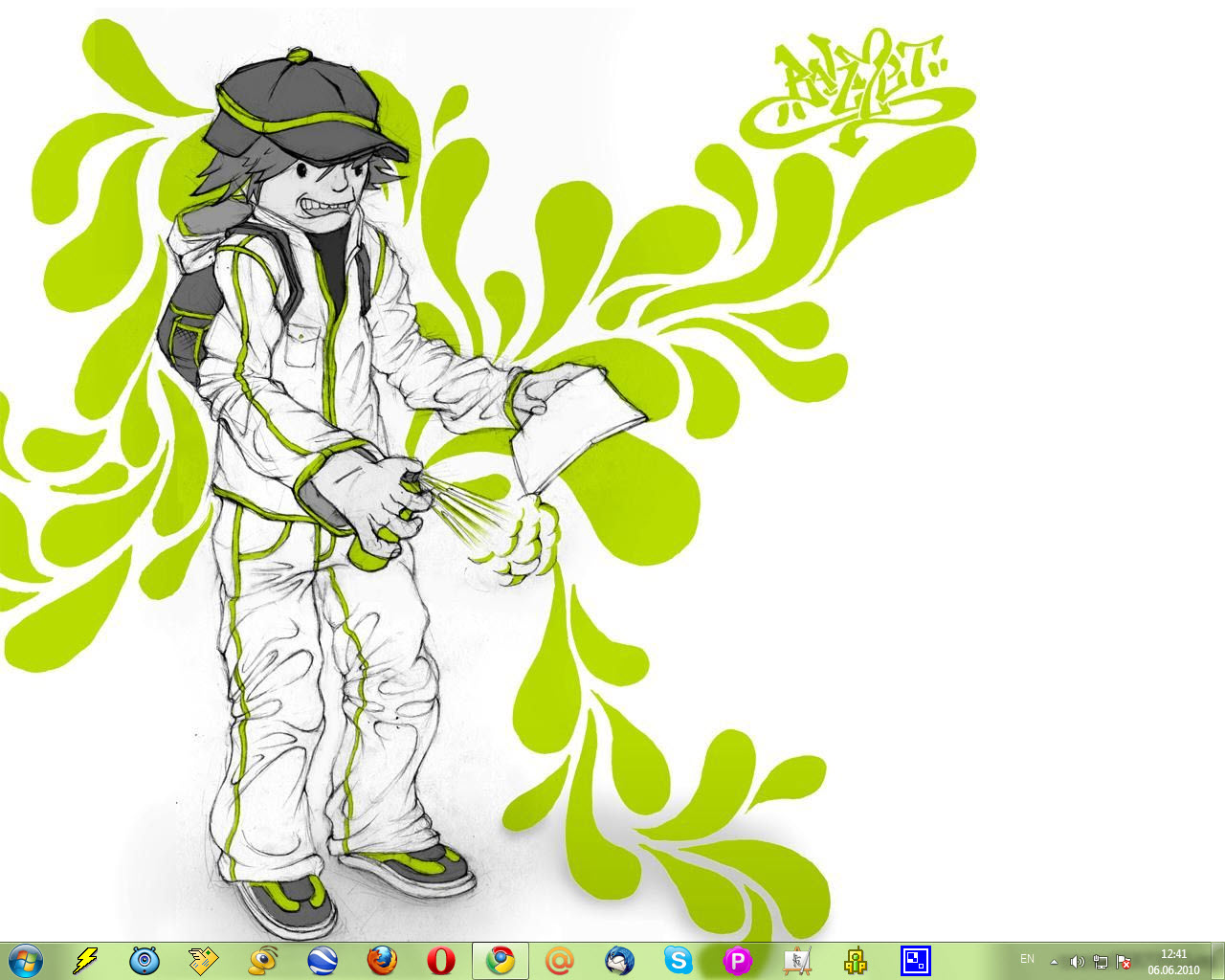This screenshot has height=980, width=1225.
Task: Open the Opera browser
Action: point(440,960)
